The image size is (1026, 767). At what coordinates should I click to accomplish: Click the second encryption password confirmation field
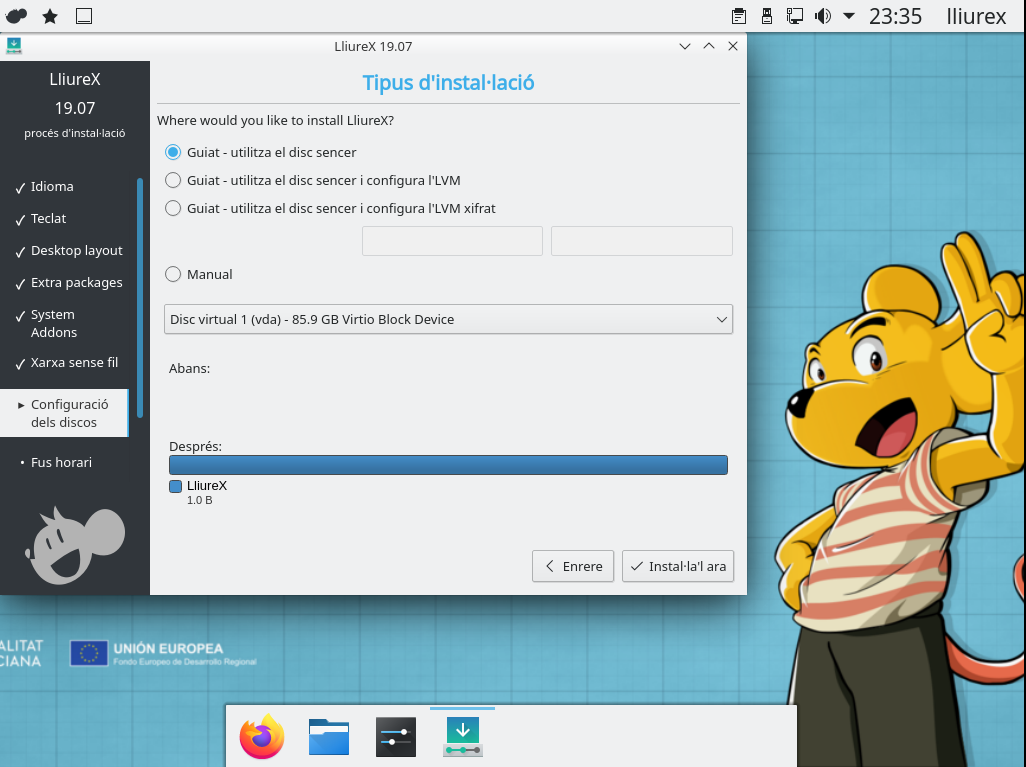(642, 241)
